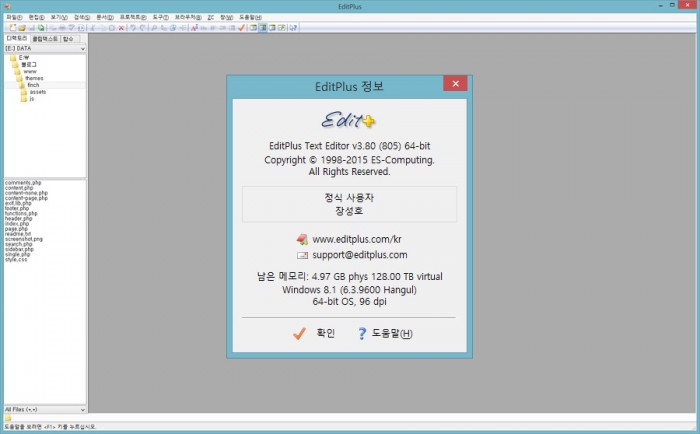Select sidebar.php in file list
Image resolution: width=700 pixels, height=434 pixels.
(19, 249)
